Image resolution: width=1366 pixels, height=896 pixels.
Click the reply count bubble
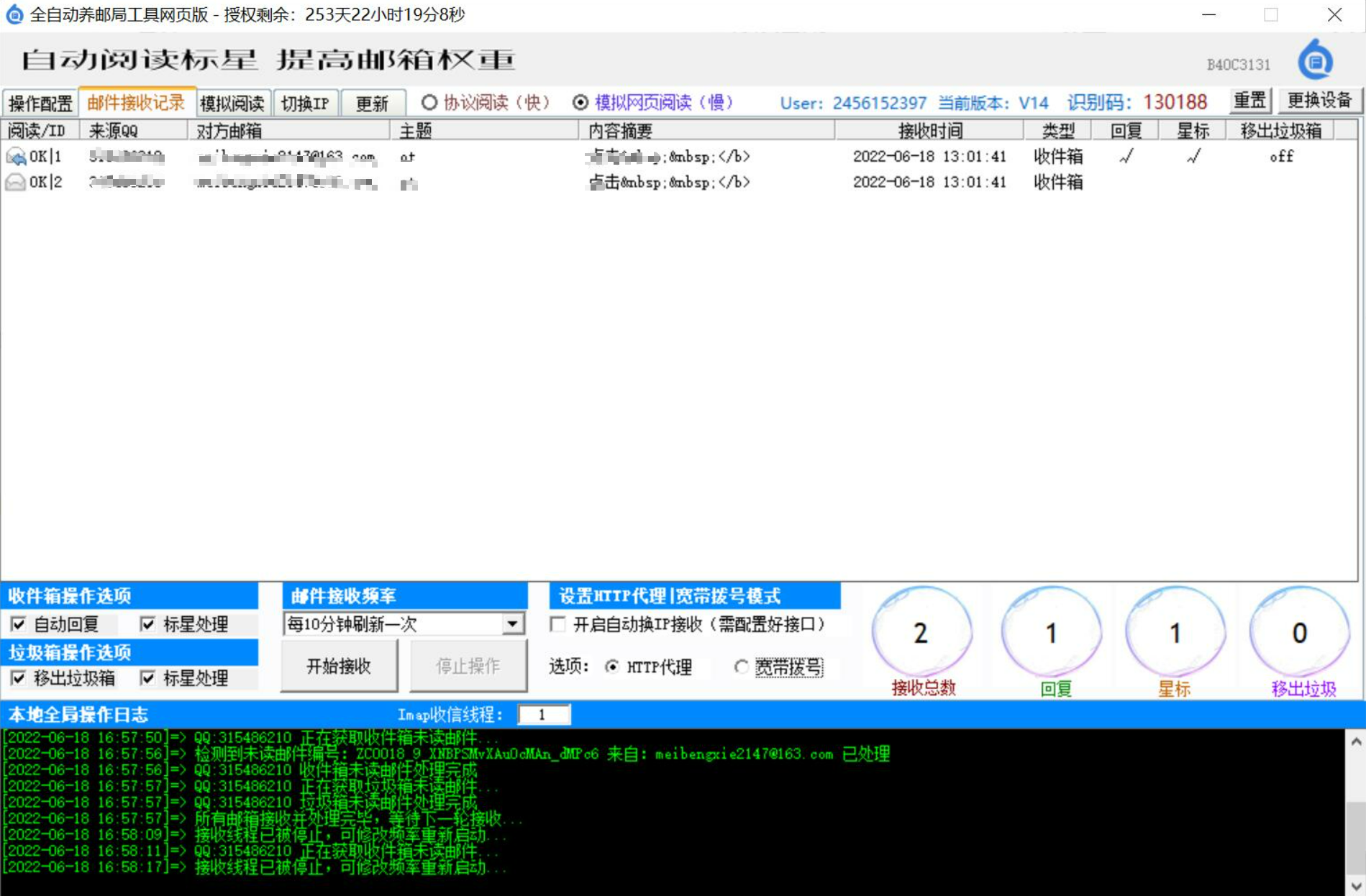pyautogui.click(x=1051, y=633)
